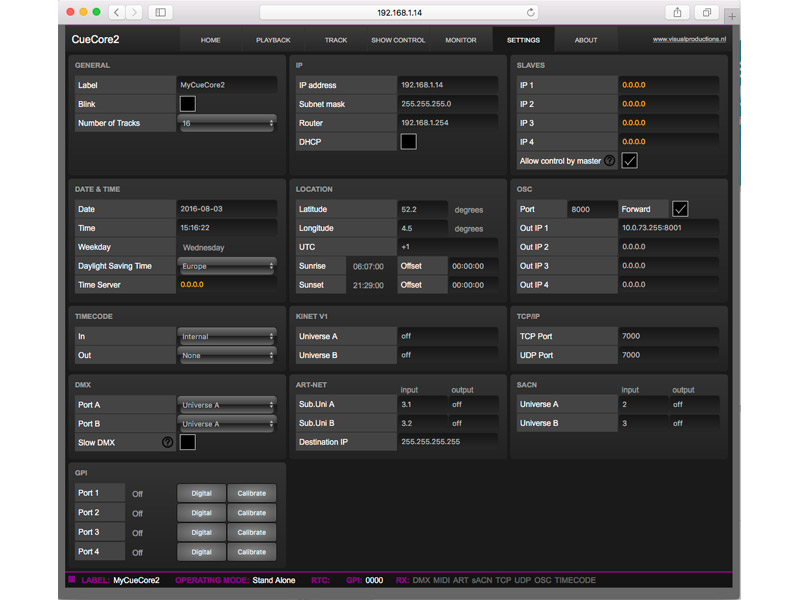Open the Safari share button
This screenshot has height=600, width=800.
point(678,12)
